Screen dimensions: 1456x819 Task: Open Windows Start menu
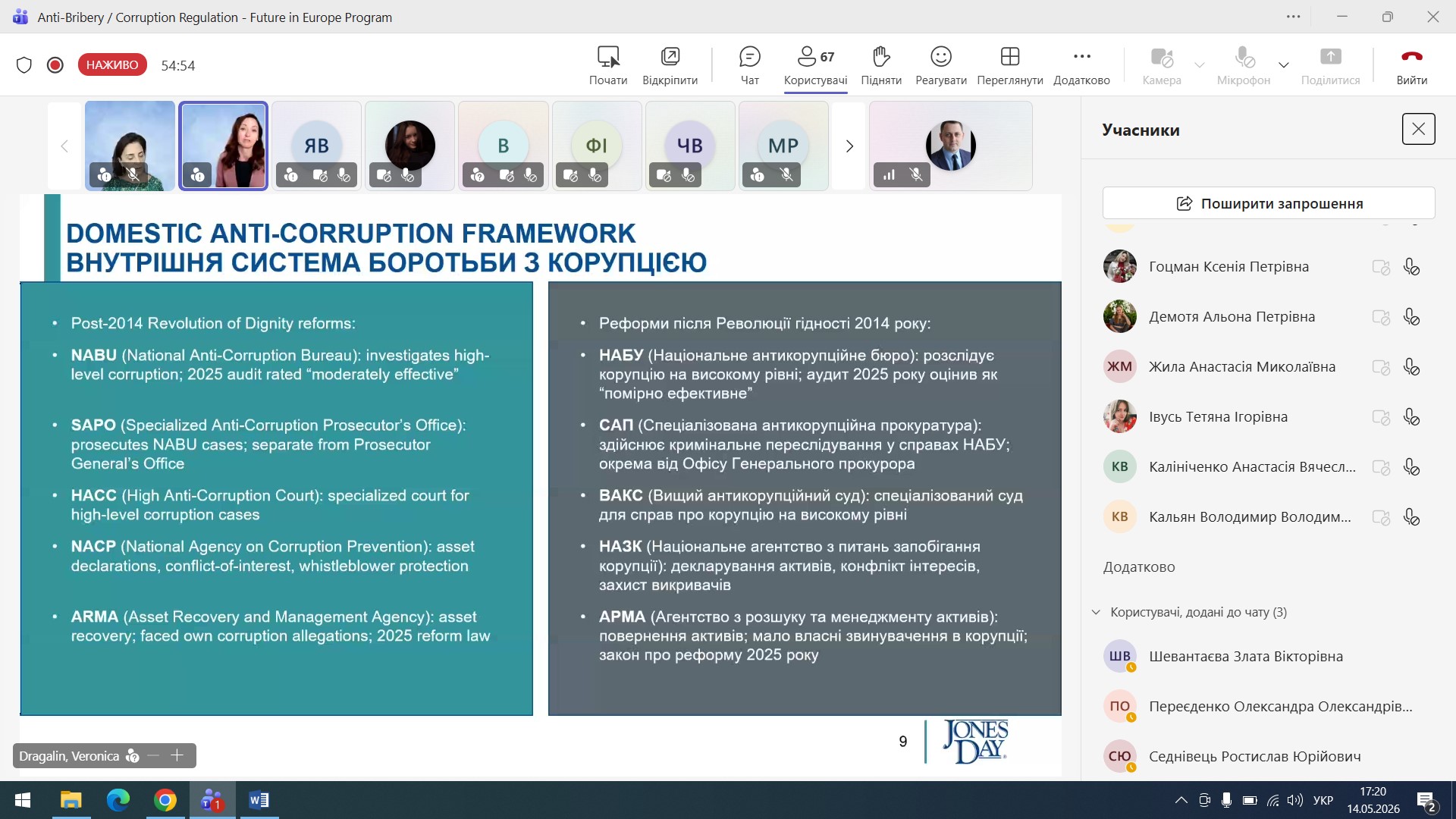pyautogui.click(x=23, y=800)
